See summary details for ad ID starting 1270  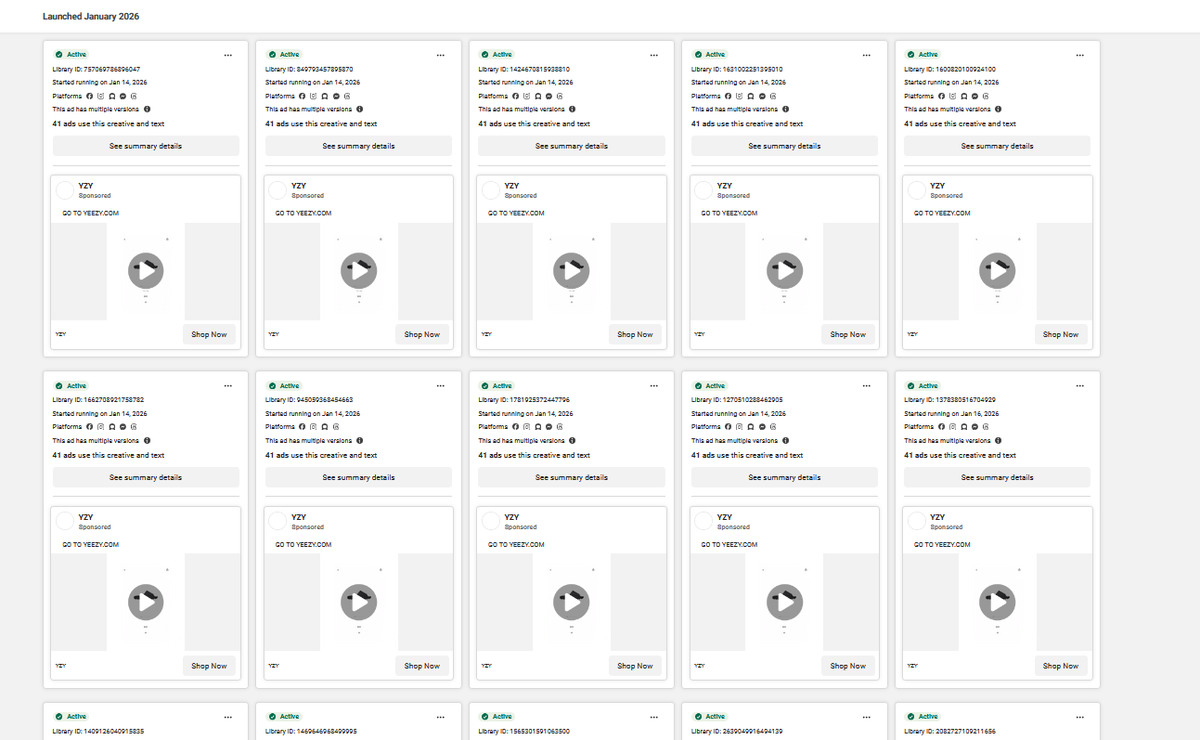pos(785,477)
